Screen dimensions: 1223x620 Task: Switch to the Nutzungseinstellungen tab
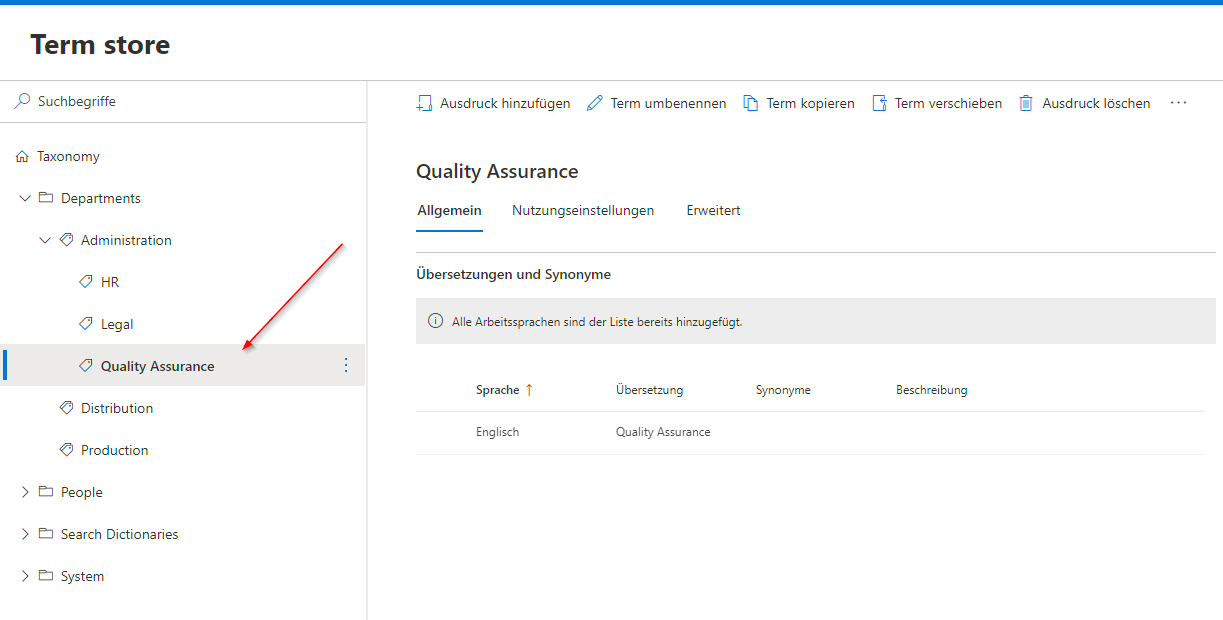[583, 211]
